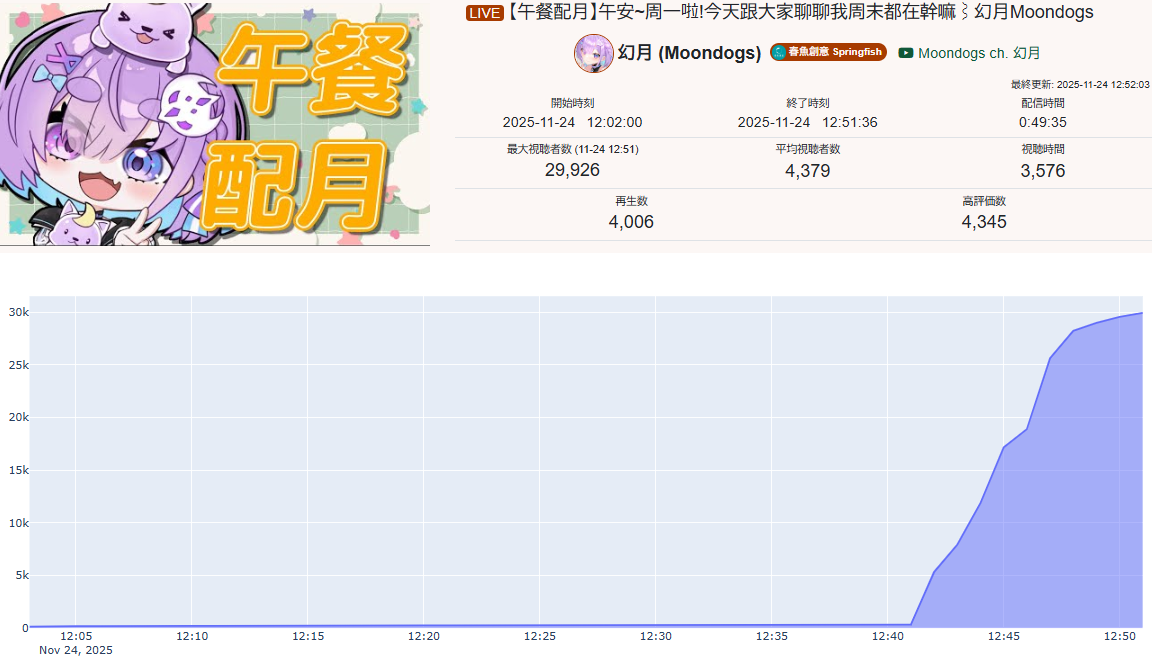Select the 最終更新 timestamp text
1152x663 pixels.
[1080, 85]
